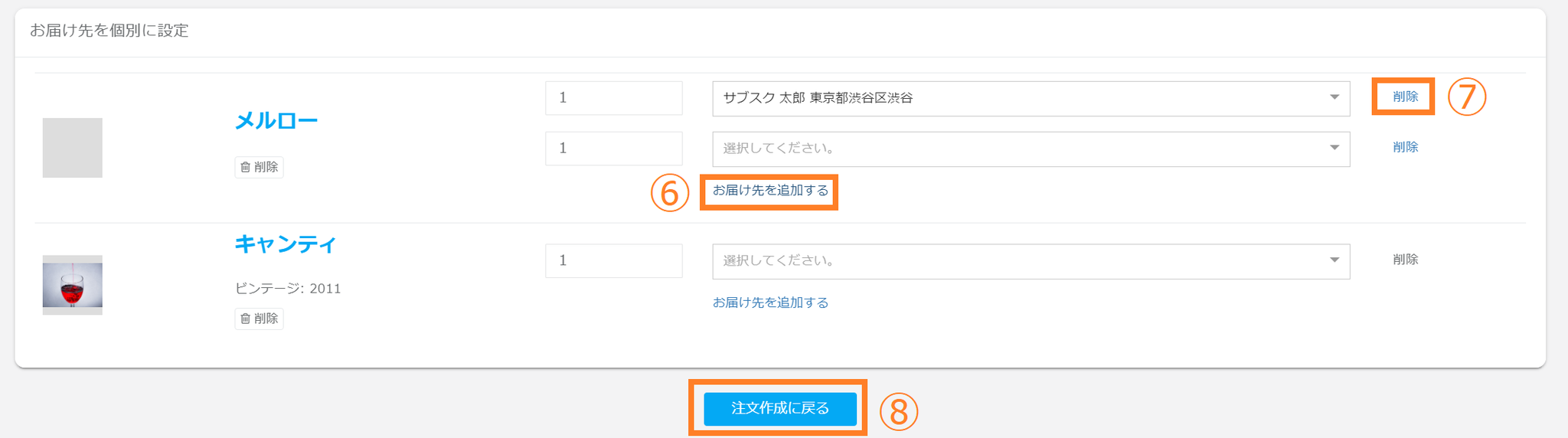Click the メルロー placeholder thumbnail image

(73, 148)
